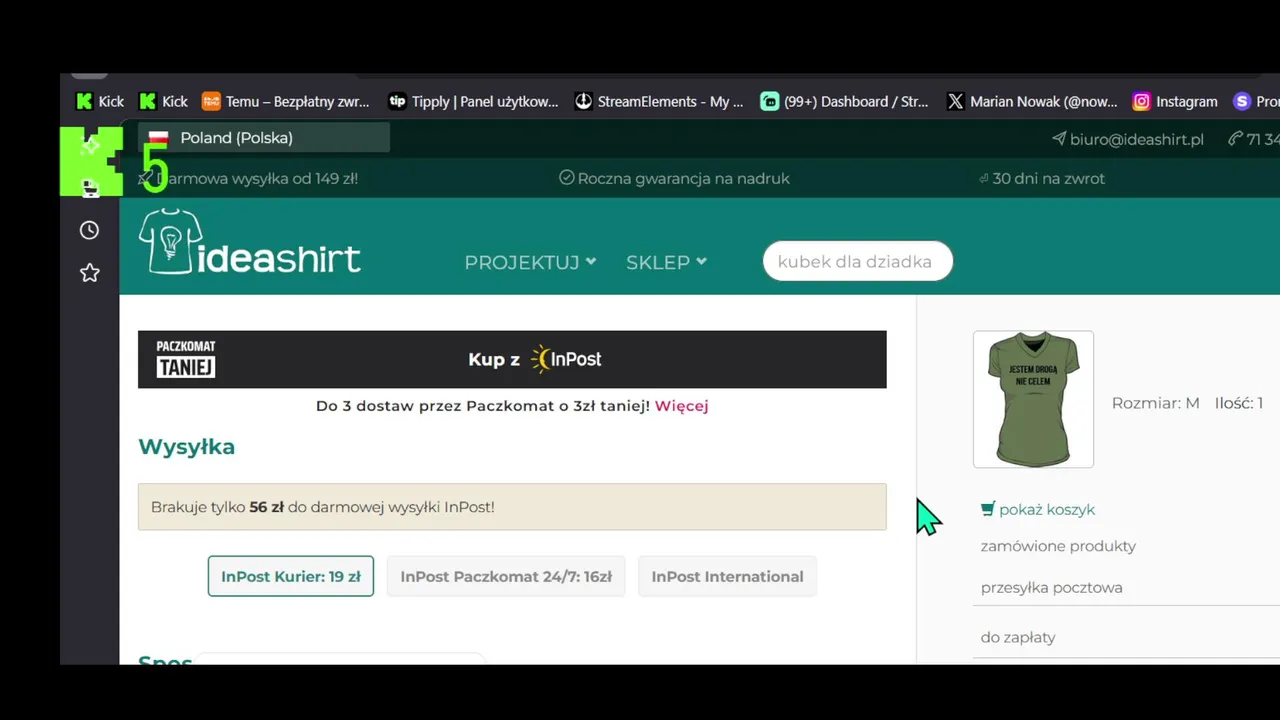This screenshot has height=720, width=1280.
Task: Select InPost International shipping
Action: click(727, 576)
